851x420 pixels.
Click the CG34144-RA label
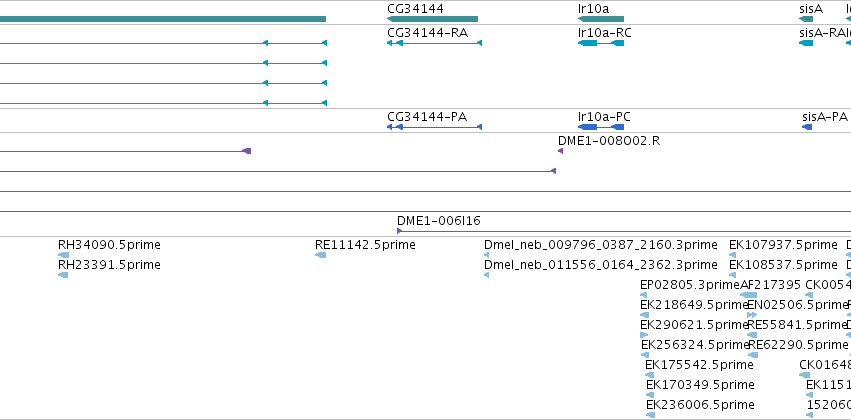[x=427, y=33]
